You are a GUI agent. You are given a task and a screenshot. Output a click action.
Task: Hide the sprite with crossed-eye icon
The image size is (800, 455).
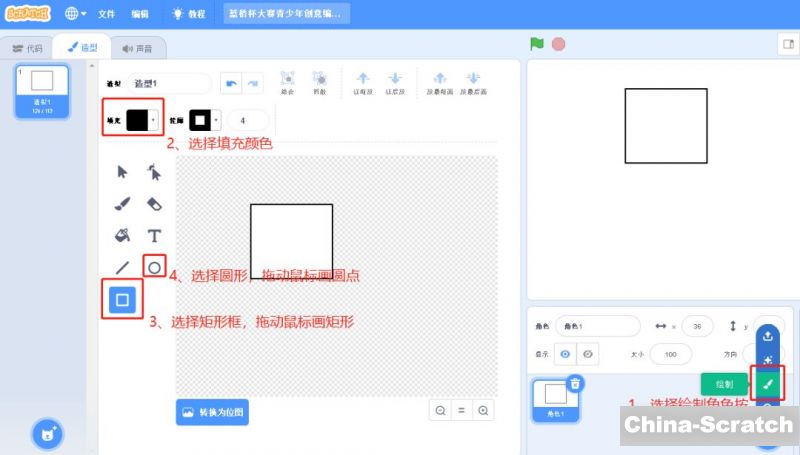pos(588,354)
